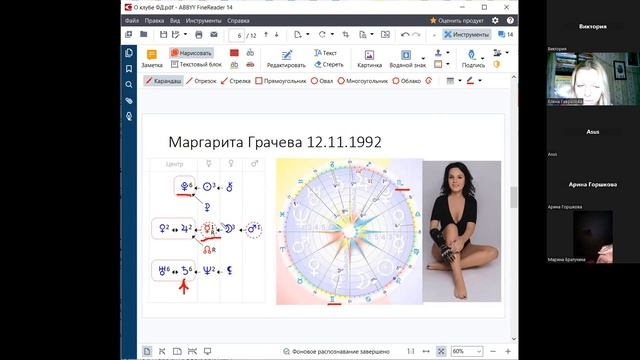Expand the add page dropdown arrow
Image resolution: width=640 pixels, height=360 pixels.
307,35
